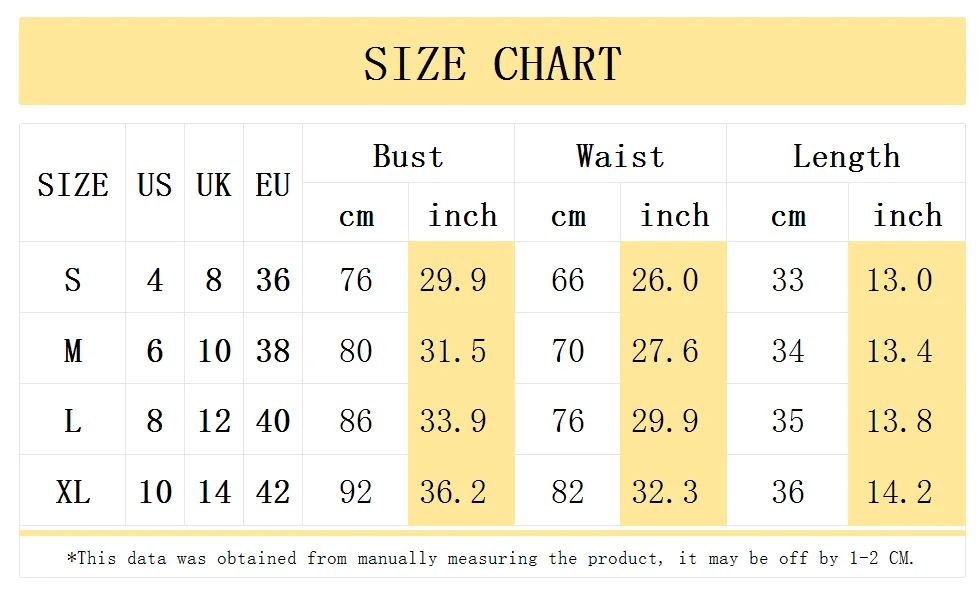Click the 27.6 waist inch cell

point(673,349)
